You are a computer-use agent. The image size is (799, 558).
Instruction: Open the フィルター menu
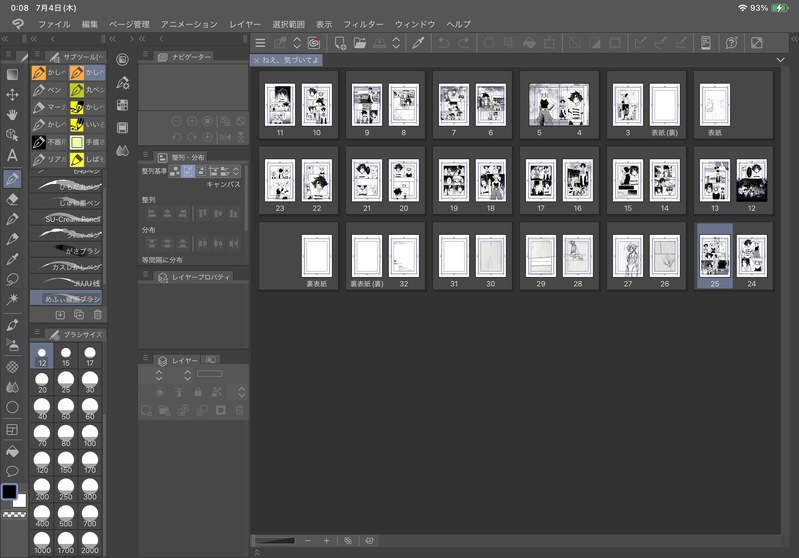(363, 24)
